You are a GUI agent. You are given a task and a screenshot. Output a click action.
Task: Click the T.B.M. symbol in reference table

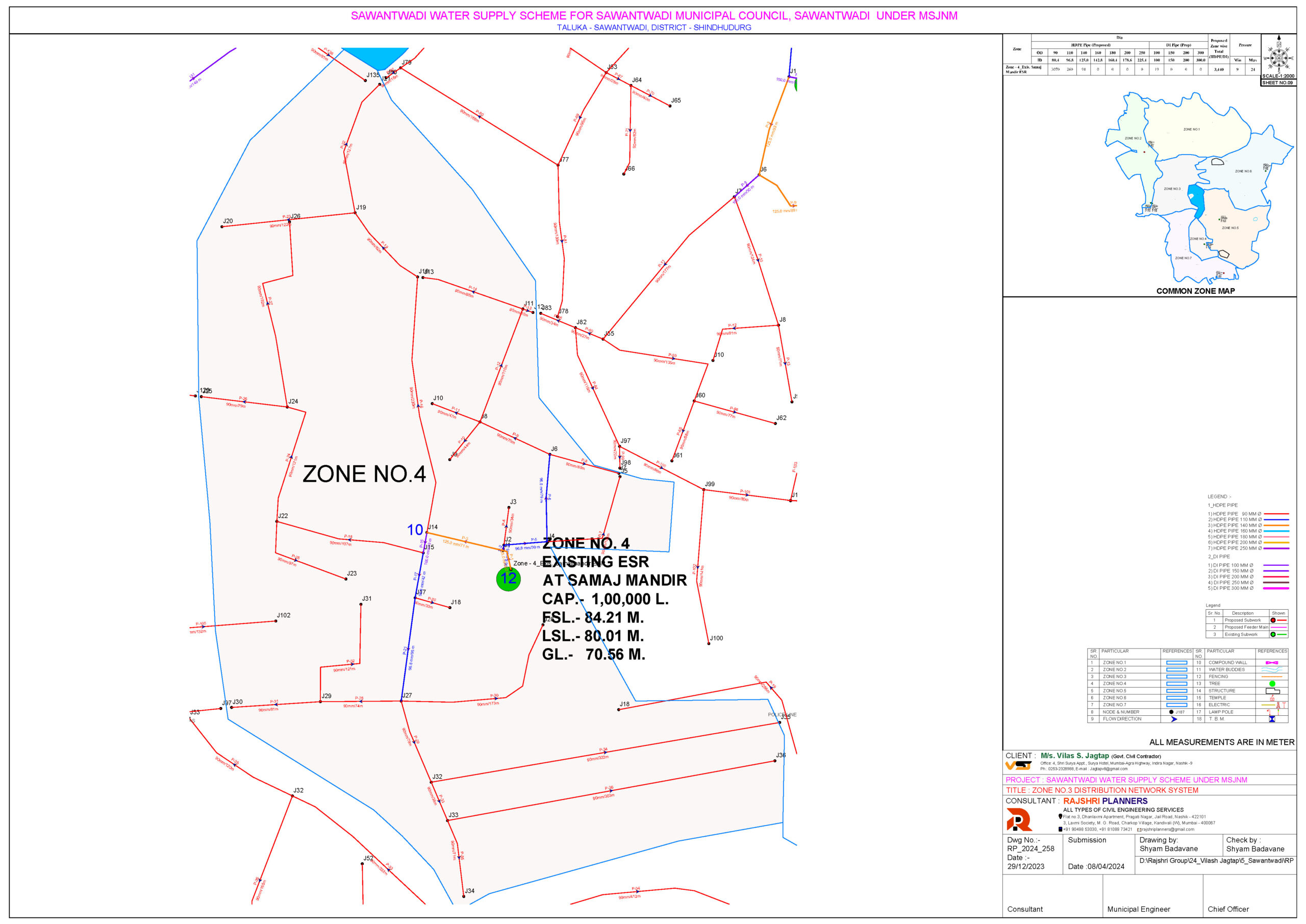[1272, 719]
